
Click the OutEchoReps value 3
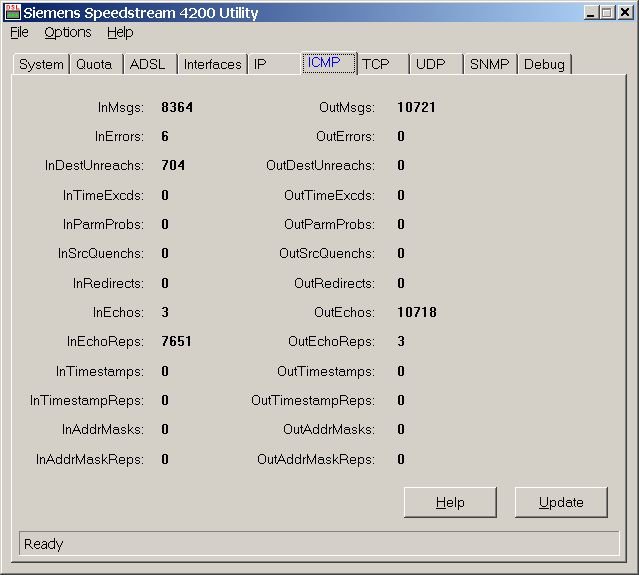pyautogui.click(x=401, y=341)
